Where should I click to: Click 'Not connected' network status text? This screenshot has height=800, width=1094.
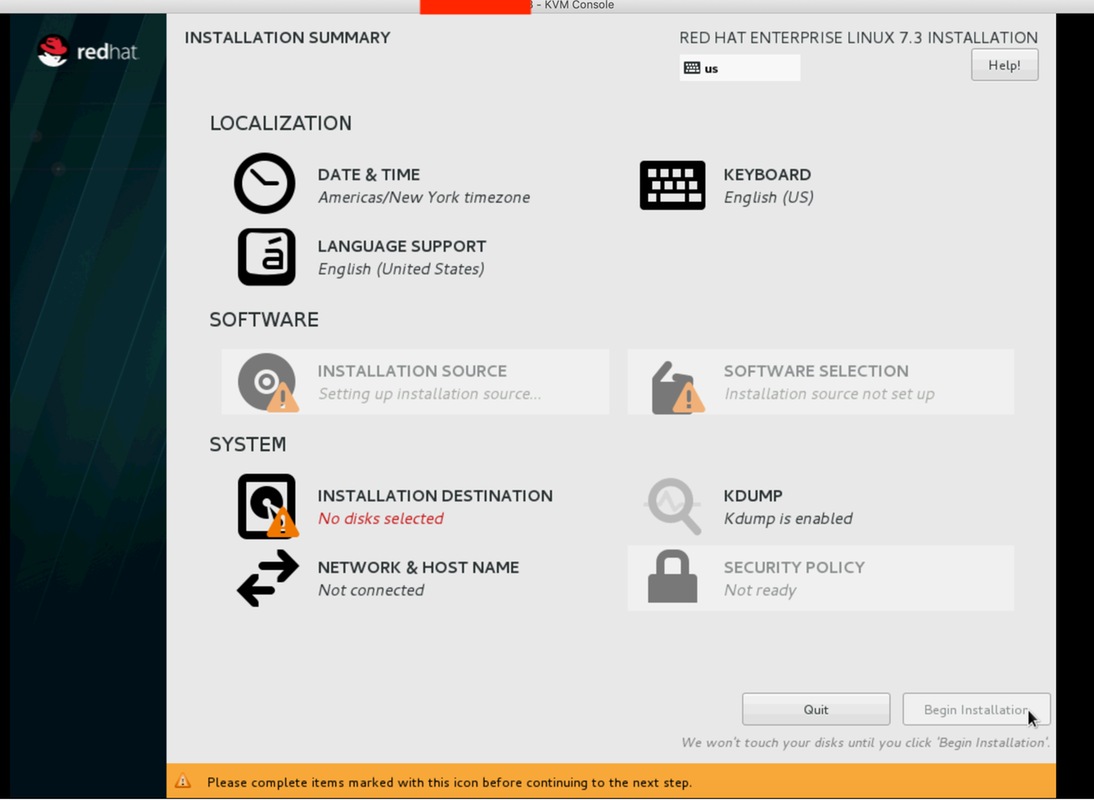(x=370, y=590)
